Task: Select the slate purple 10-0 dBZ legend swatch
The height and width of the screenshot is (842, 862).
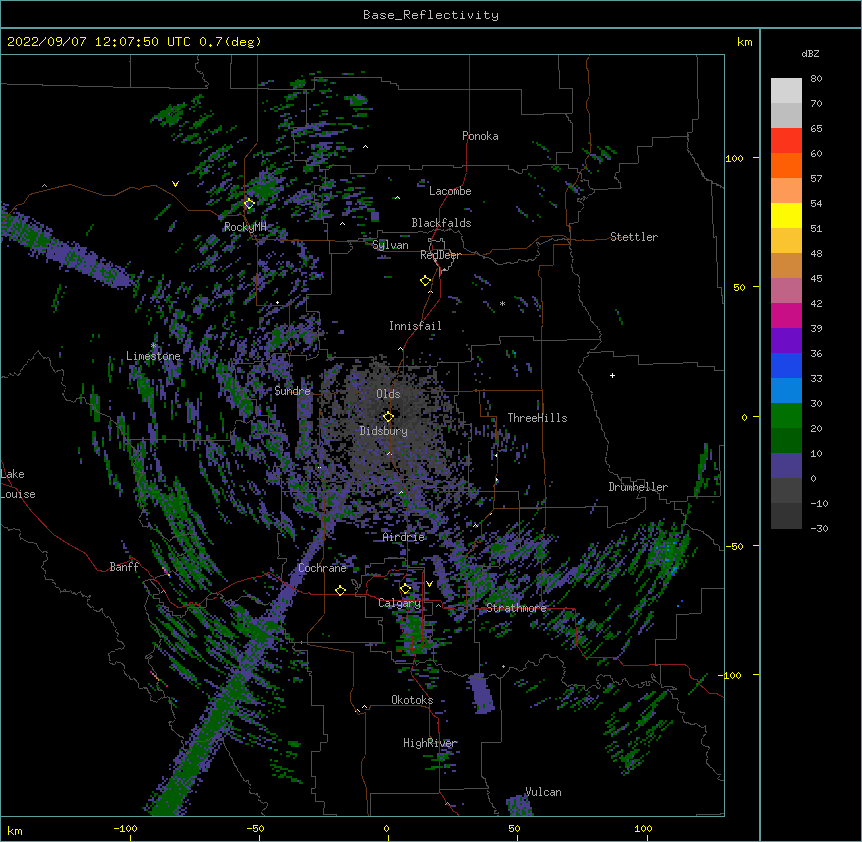Action: click(786, 466)
